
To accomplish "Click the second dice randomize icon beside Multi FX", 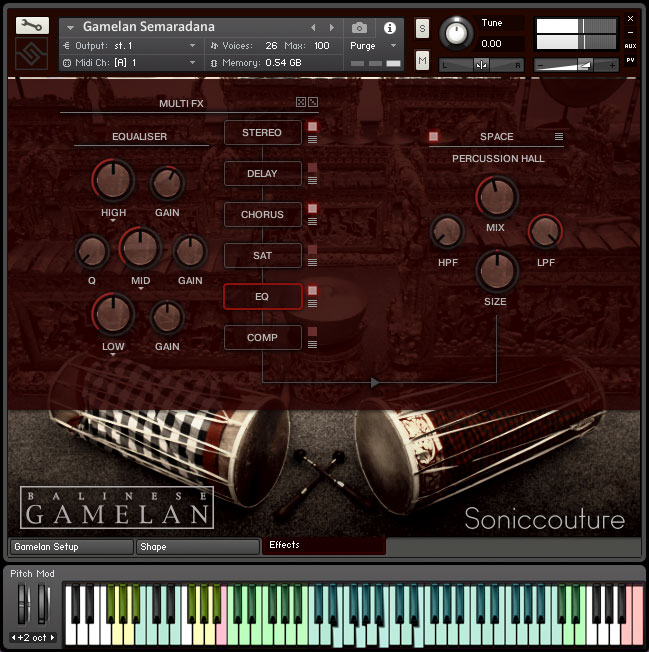I will [313, 102].
